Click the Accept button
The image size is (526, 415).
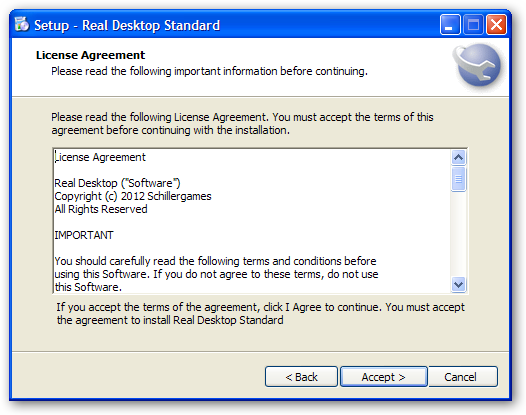point(384,377)
